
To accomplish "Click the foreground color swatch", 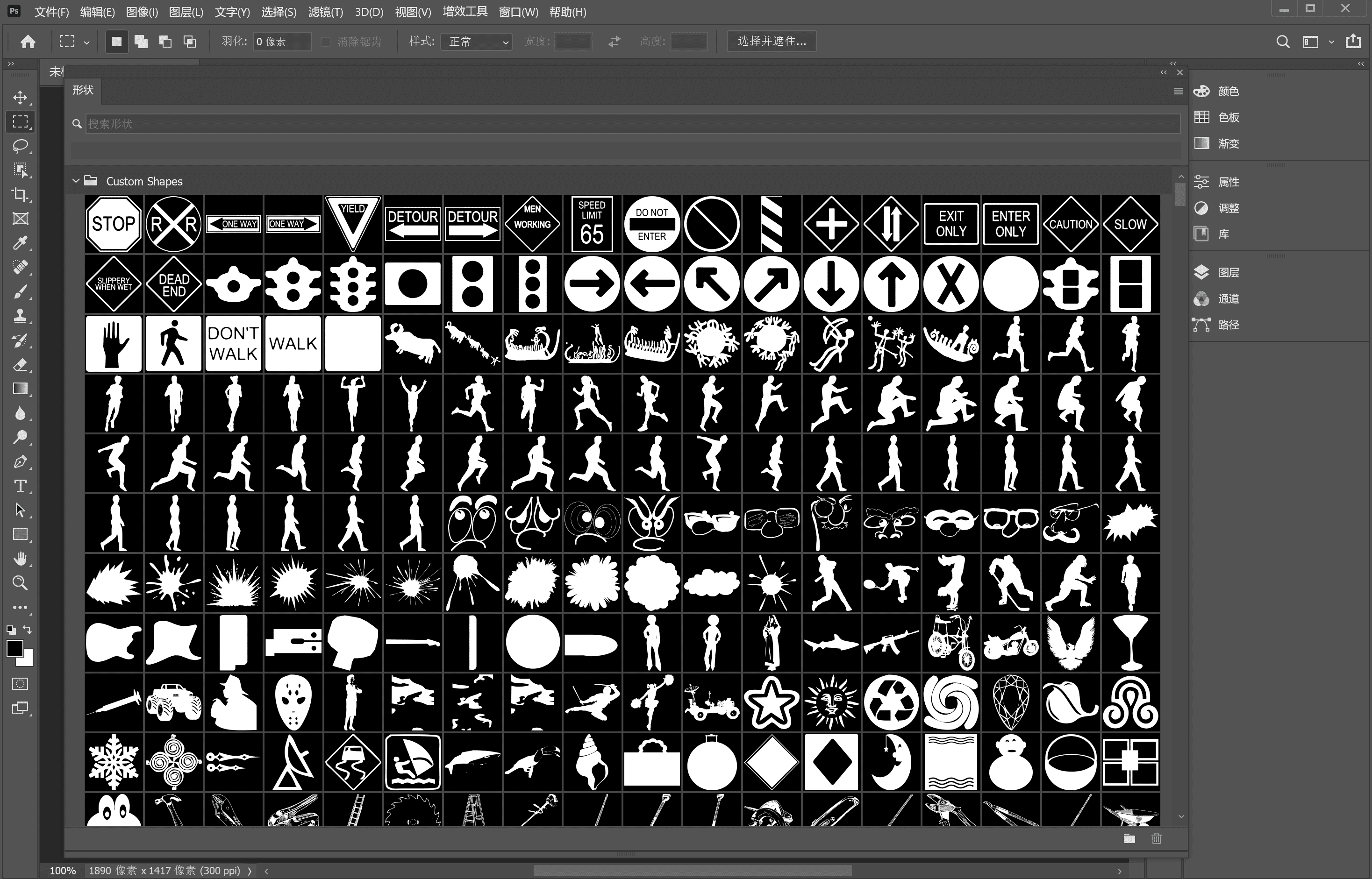I will 14,648.
